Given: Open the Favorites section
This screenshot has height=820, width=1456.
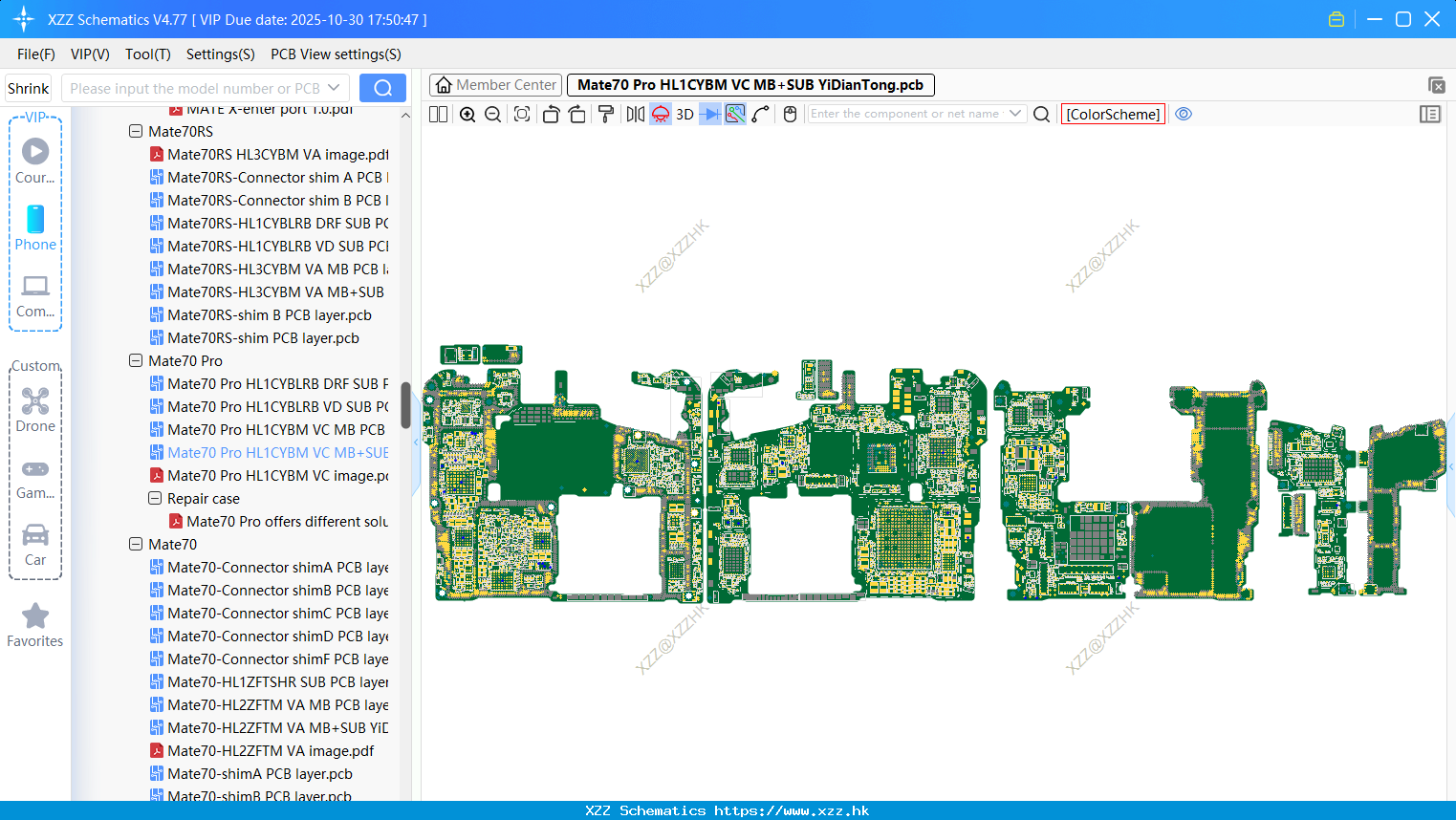Looking at the screenshot, I should pyautogui.click(x=35, y=626).
